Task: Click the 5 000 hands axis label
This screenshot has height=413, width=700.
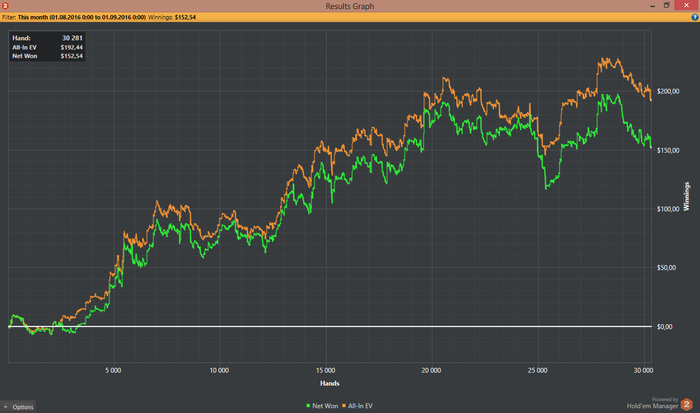Action: [113, 371]
